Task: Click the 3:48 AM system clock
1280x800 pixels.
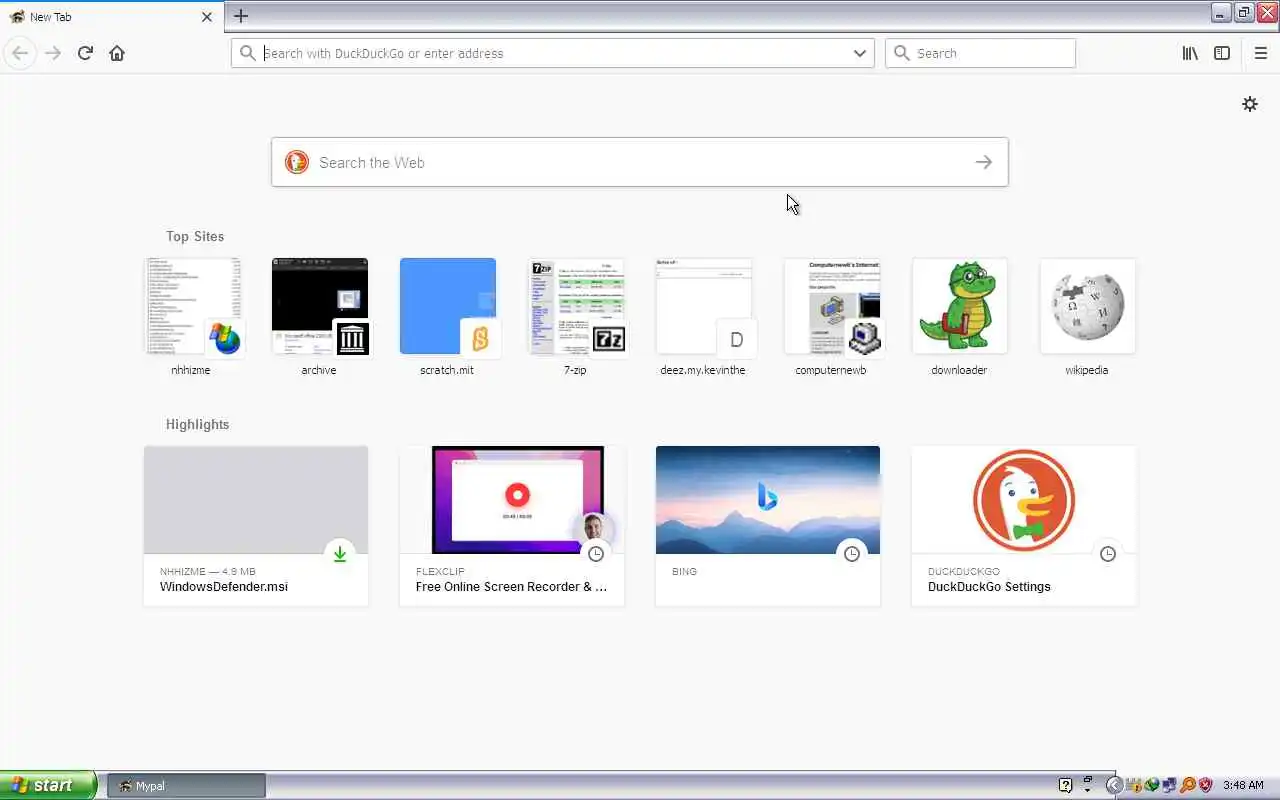Action: 1243,785
